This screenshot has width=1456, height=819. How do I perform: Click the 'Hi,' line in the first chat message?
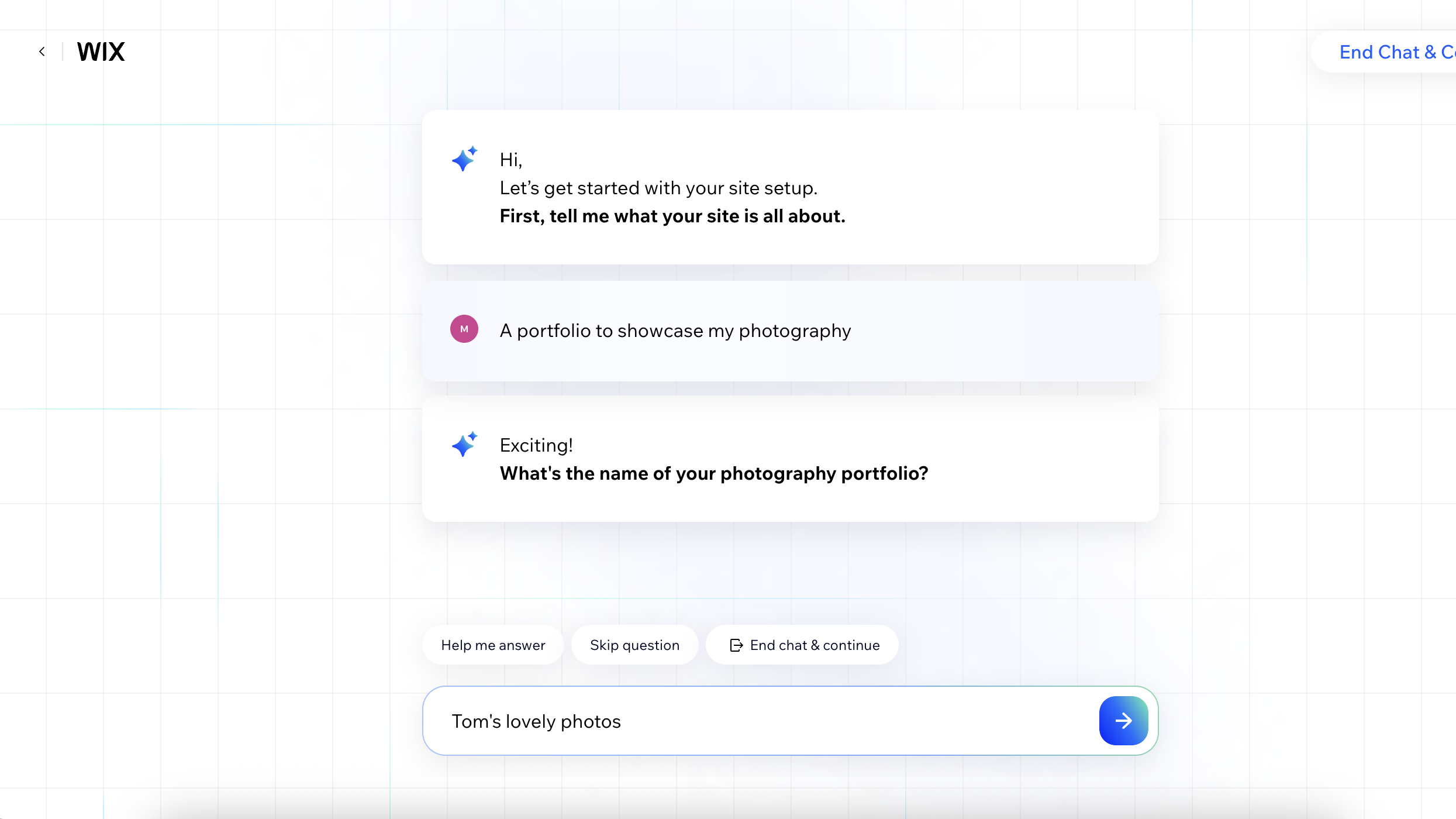tap(510, 159)
